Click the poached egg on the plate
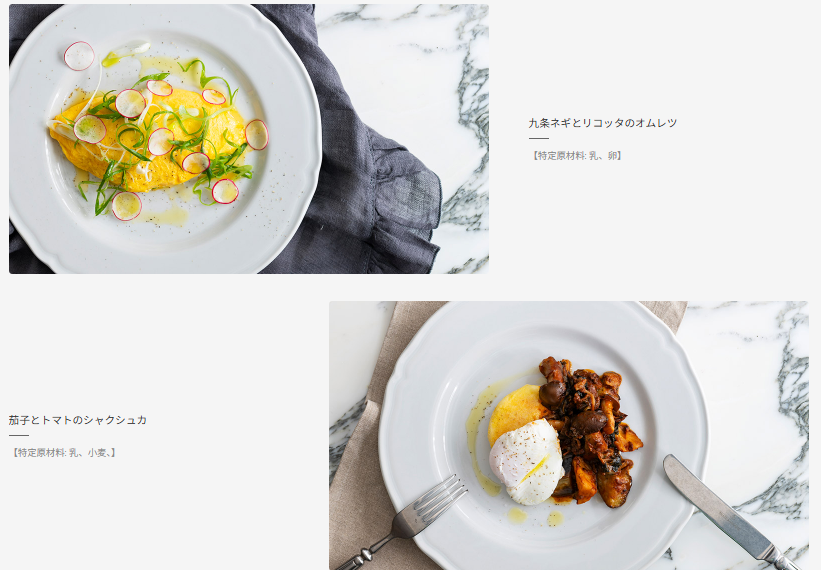 click(x=527, y=462)
